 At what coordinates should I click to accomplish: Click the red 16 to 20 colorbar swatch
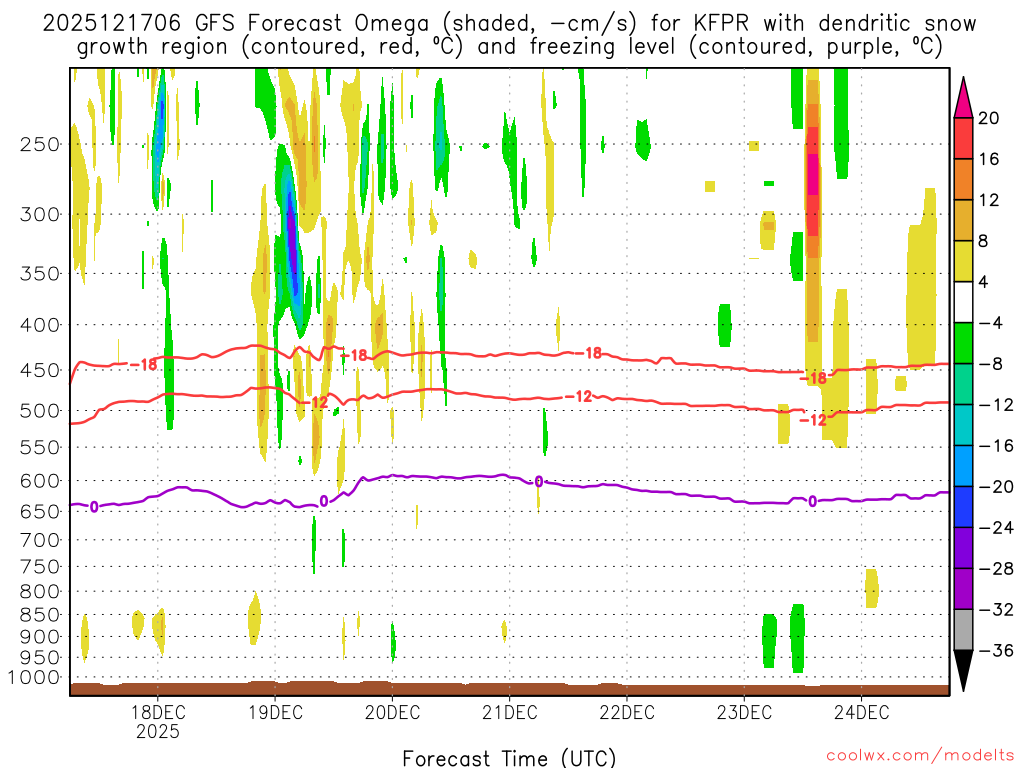coord(963,138)
